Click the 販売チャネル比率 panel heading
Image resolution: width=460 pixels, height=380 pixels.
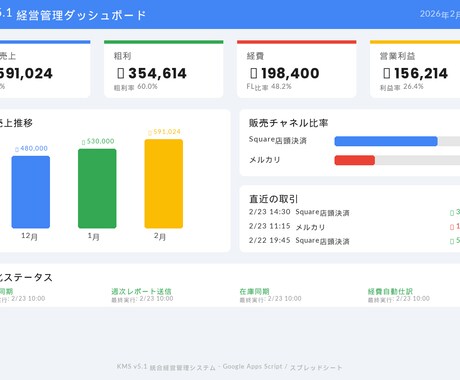(288, 123)
